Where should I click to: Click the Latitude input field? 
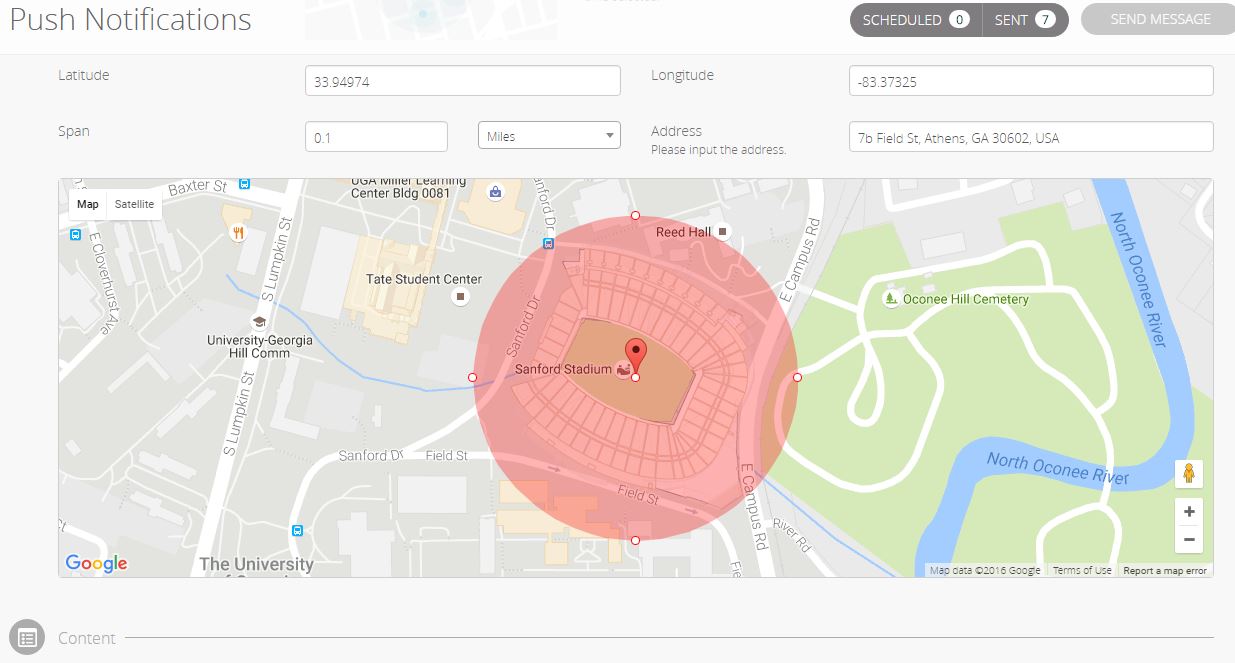(x=463, y=81)
